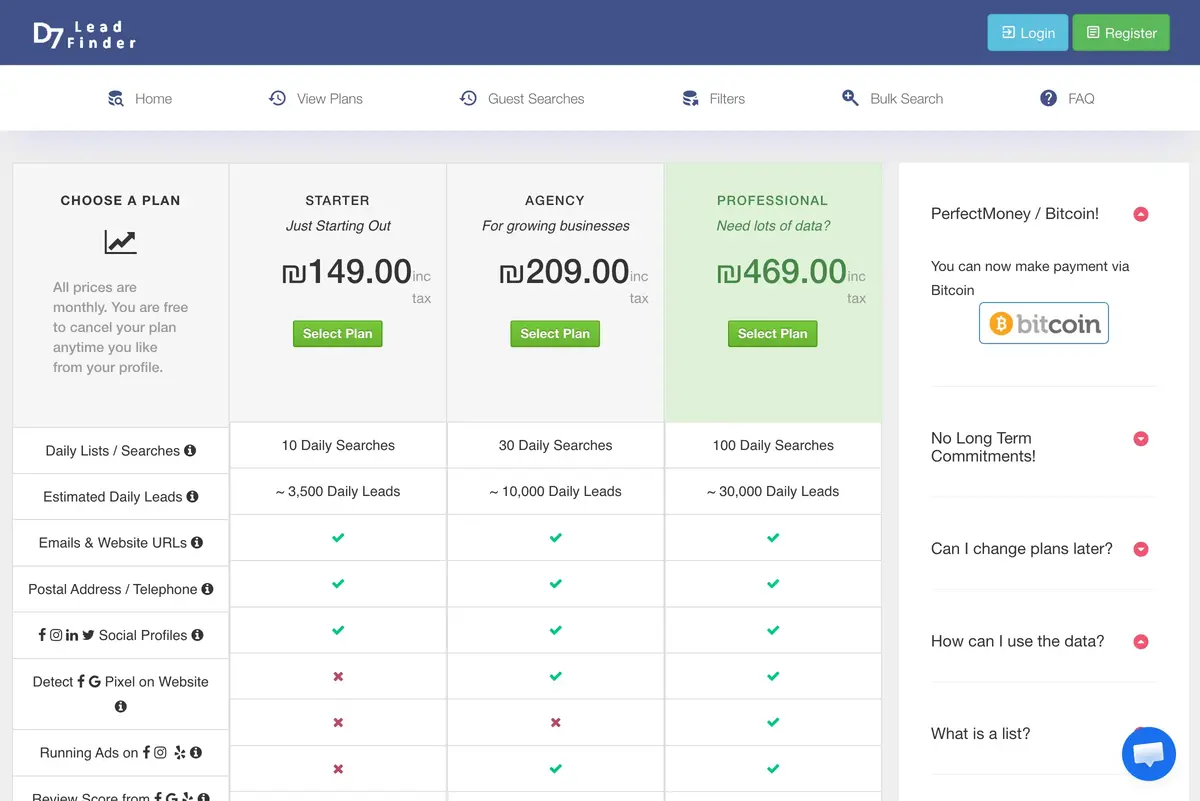This screenshot has height=801, width=1200.
Task: Click info icon beside Daily Lists / Searches
Action: coord(190,451)
